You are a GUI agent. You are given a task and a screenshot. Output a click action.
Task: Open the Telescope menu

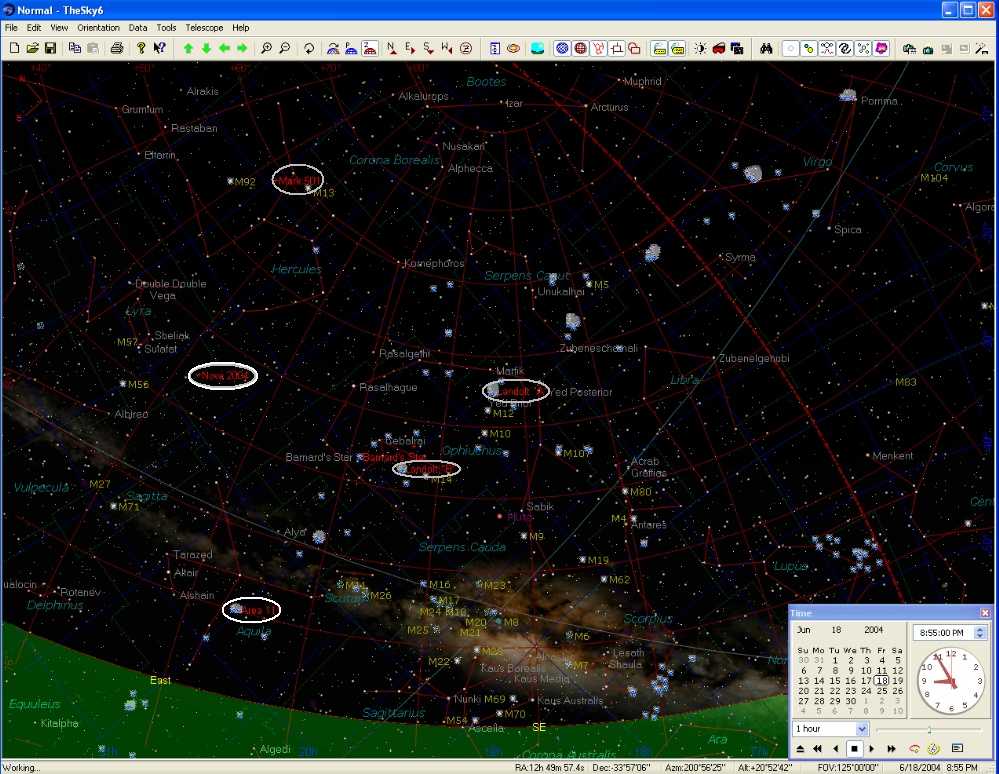pos(204,27)
